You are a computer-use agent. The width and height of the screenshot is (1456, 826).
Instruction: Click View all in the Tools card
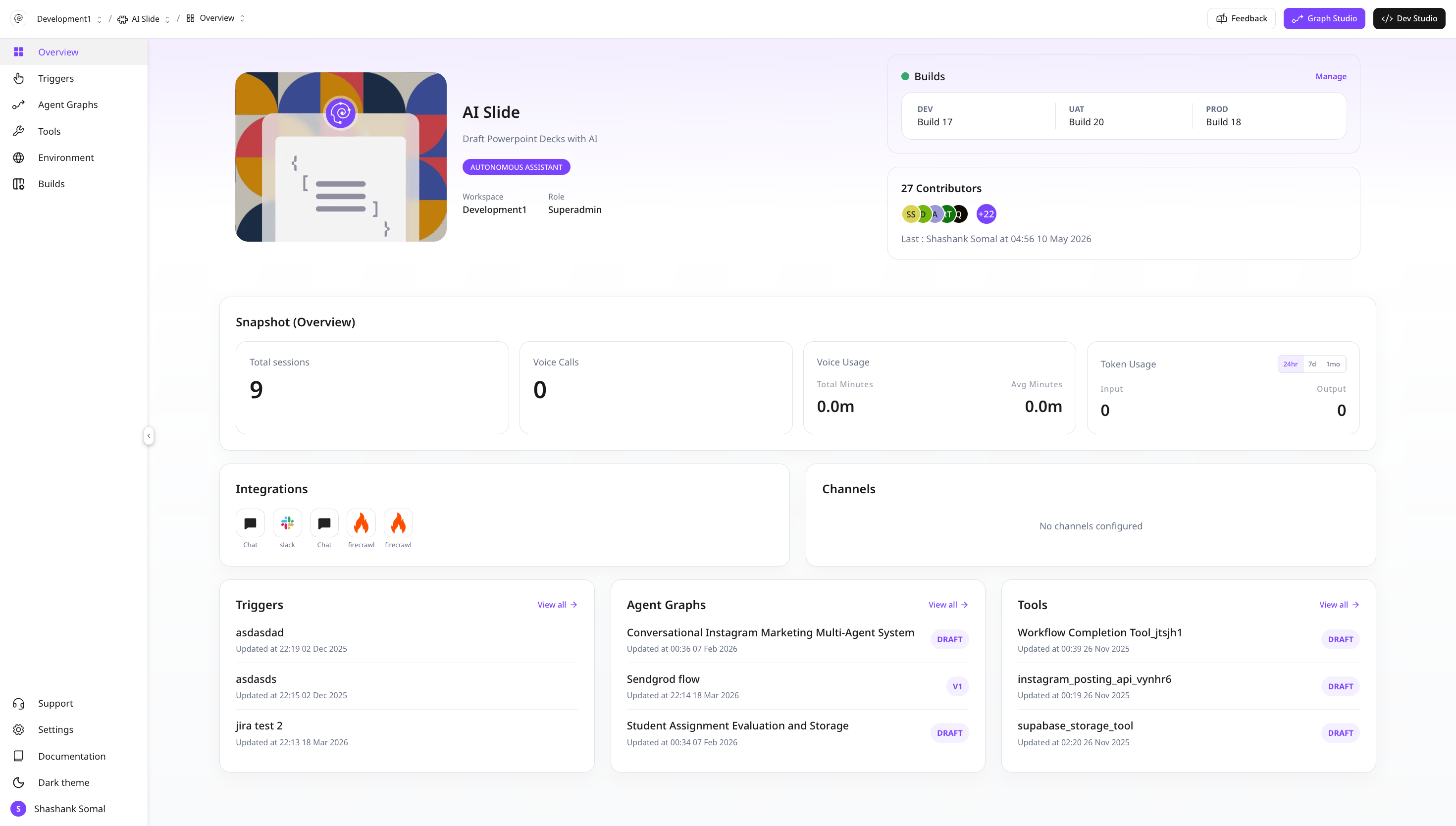pos(1339,605)
